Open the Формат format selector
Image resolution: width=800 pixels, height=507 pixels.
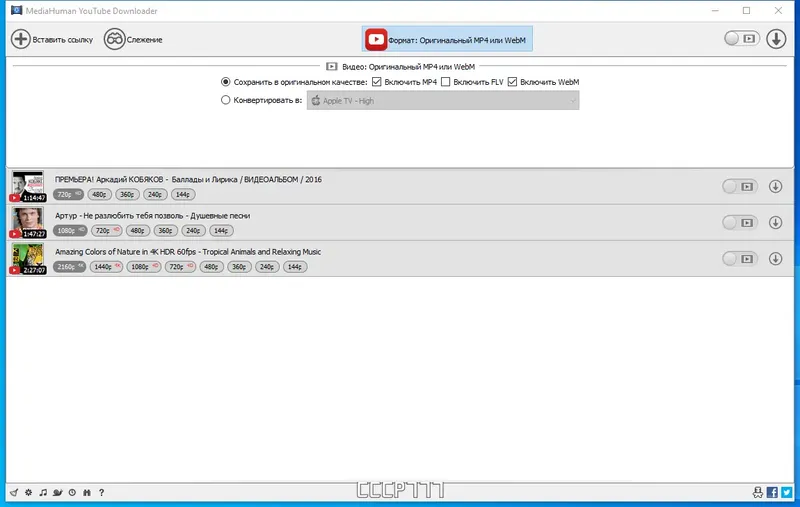pos(447,39)
